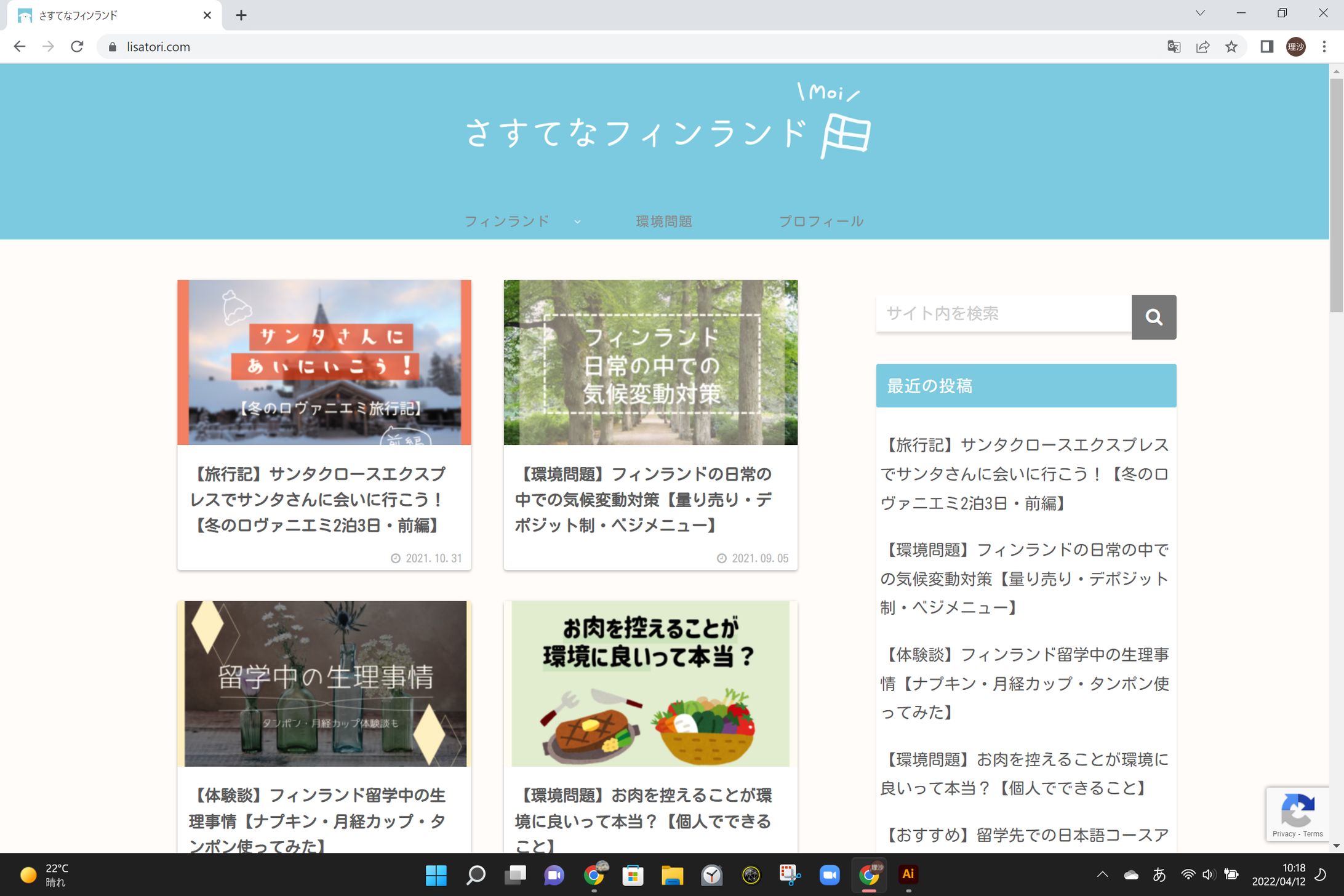Screen dimensions: 1344x896
Task: Open the Google Translate icon in address bar
Action: [x=1174, y=47]
